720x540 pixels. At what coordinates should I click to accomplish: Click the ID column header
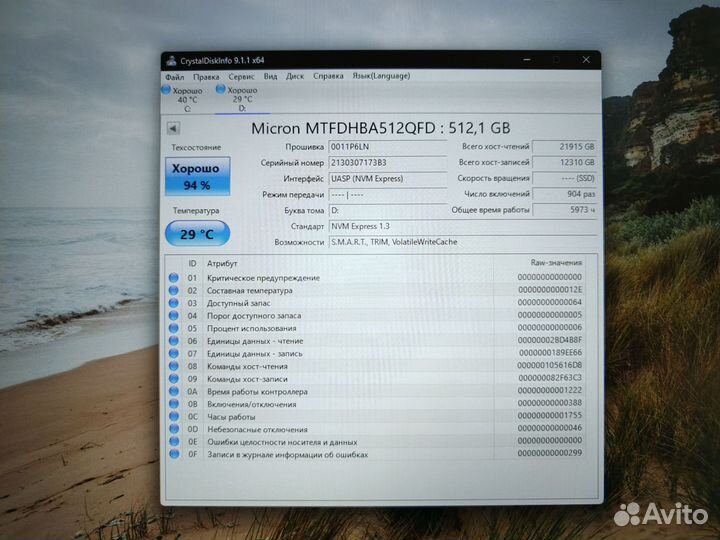[192, 264]
